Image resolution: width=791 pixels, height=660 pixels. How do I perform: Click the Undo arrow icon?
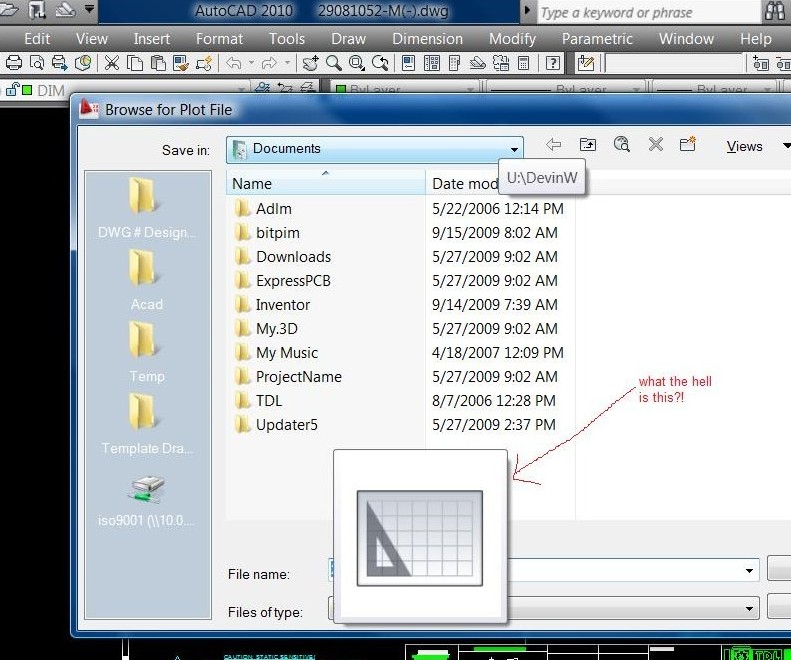[x=234, y=63]
